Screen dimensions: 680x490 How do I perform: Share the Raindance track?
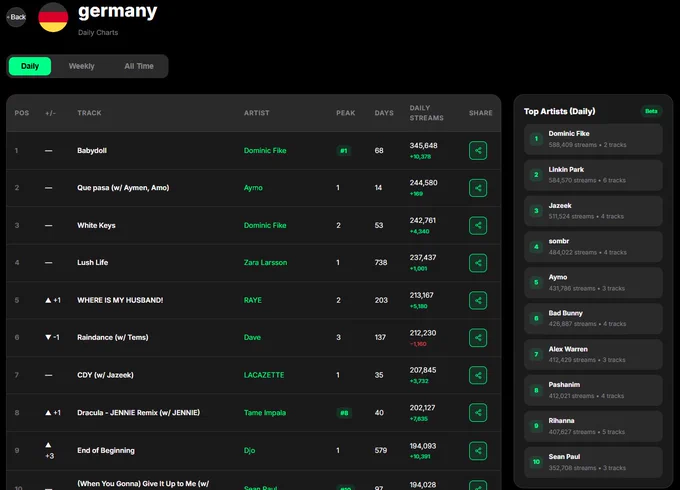[x=477, y=338]
